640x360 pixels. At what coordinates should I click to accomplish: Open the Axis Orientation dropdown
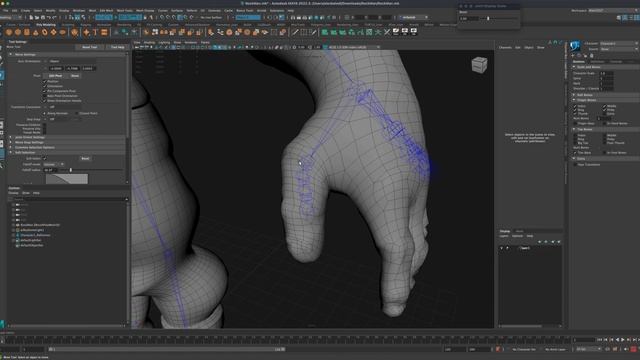click(72, 61)
